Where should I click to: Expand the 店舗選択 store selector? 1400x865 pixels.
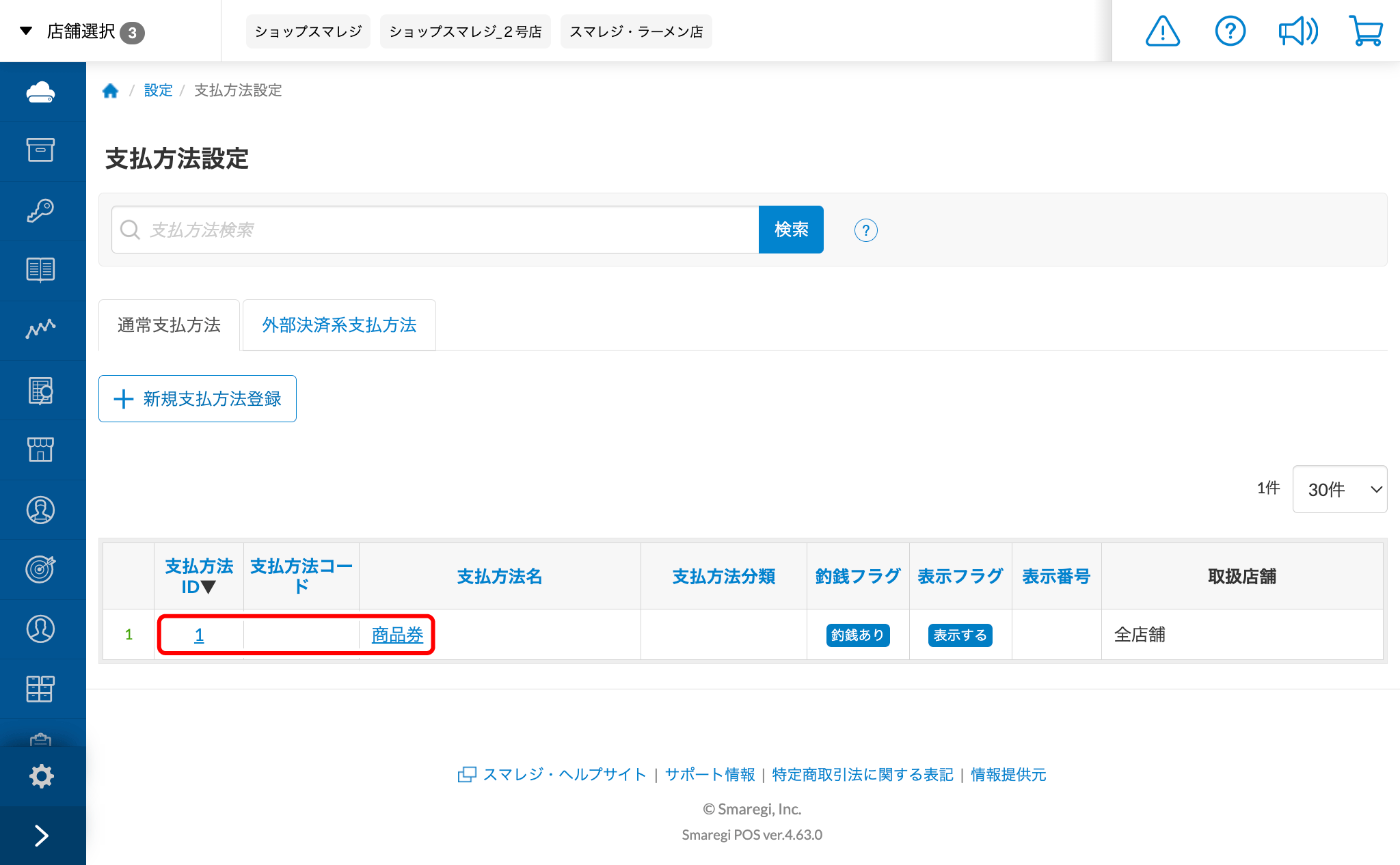tap(82, 31)
